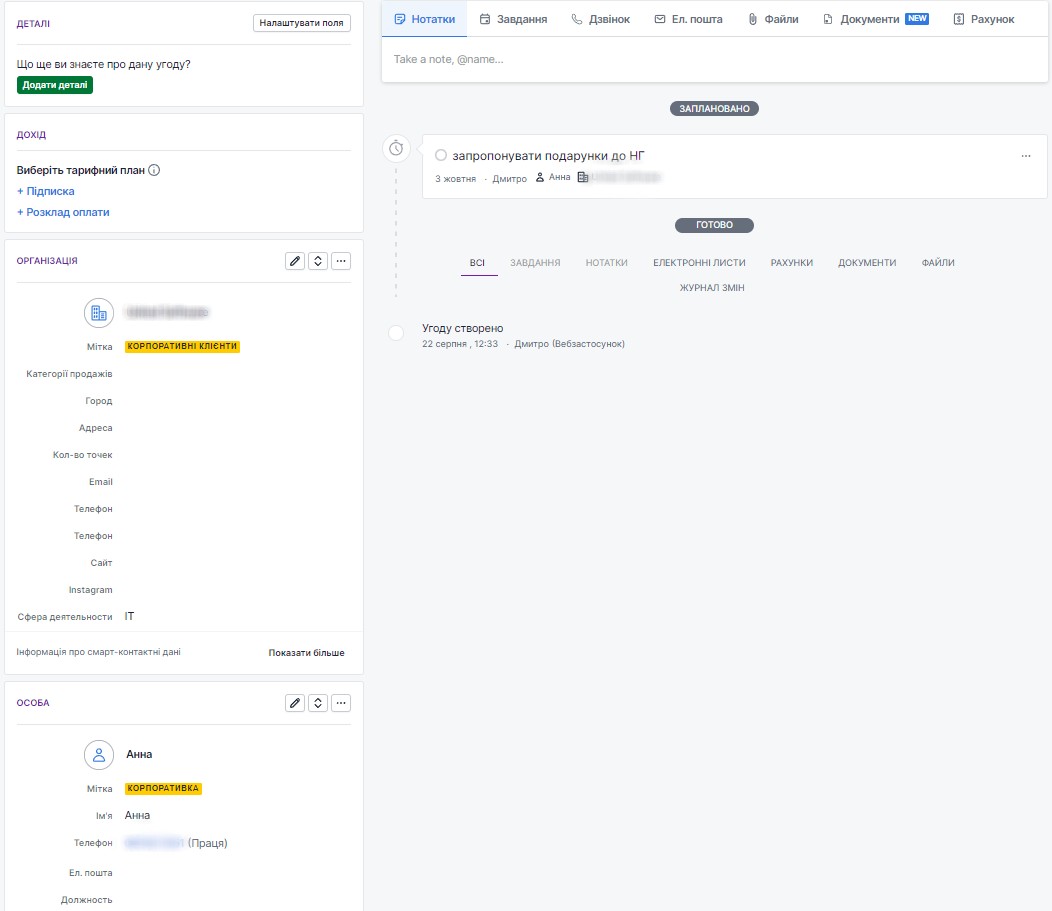Click the Ім'я value Анна

pos(138,816)
